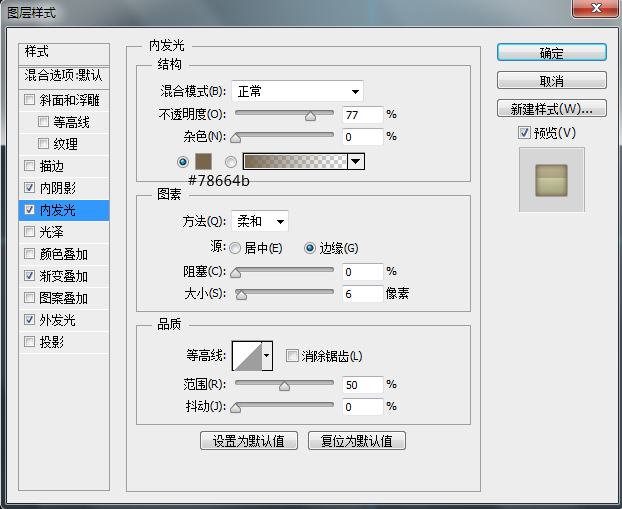The height and width of the screenshot is (509, 622).
Task: Click 新建样式(W)... button
Action: (551, 108)
